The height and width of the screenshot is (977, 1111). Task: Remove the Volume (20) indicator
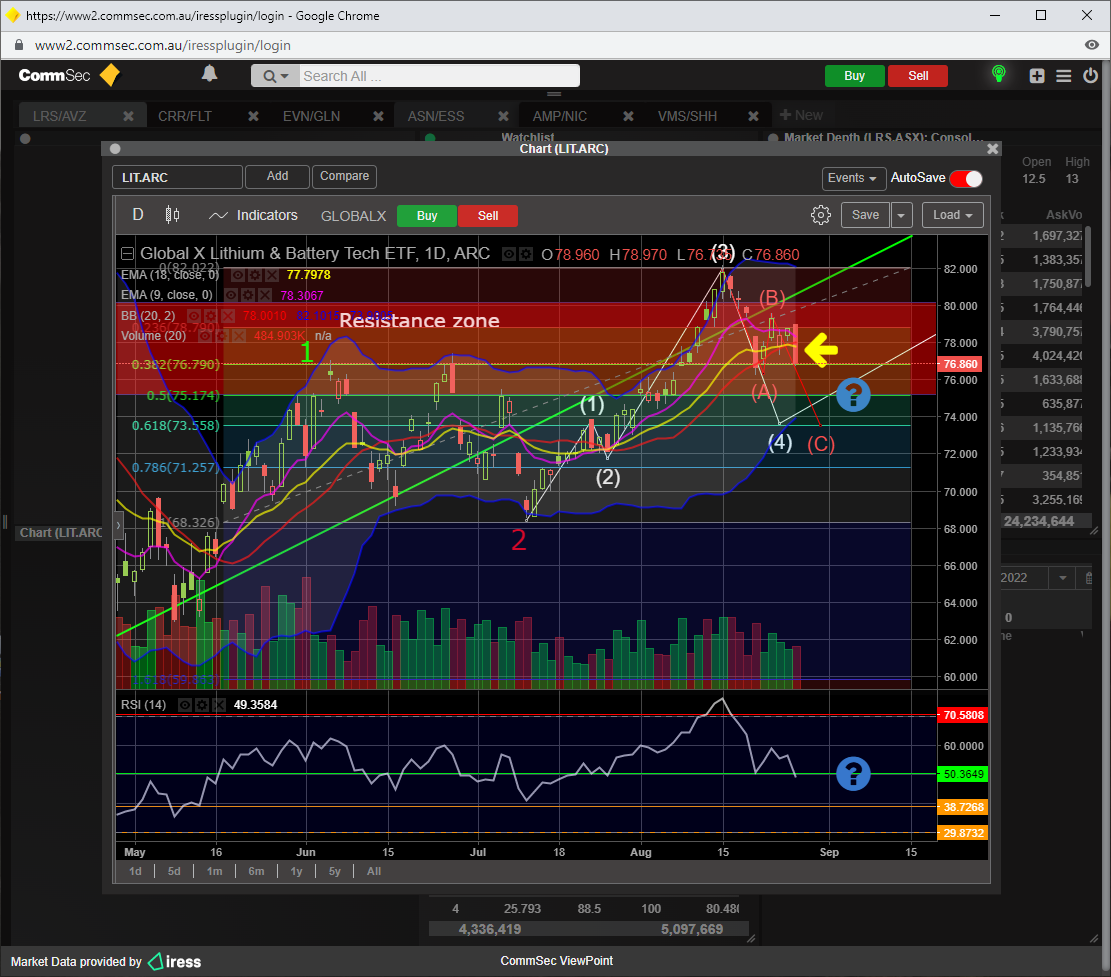(x=238, y=336)
